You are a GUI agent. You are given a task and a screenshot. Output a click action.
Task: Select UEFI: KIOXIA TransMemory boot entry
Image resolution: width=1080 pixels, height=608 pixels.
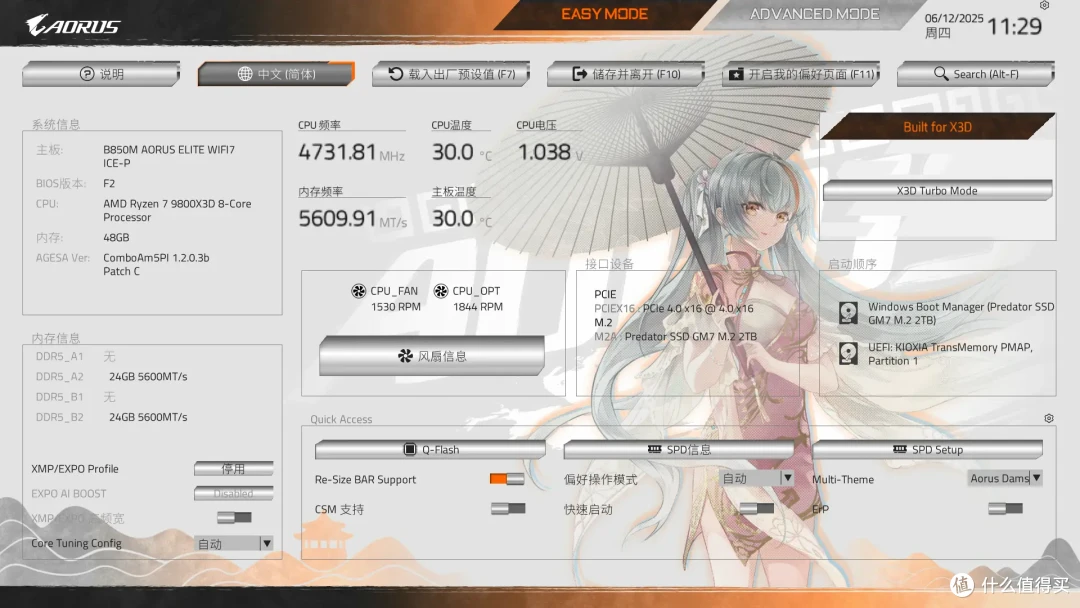tap(950, 354)
